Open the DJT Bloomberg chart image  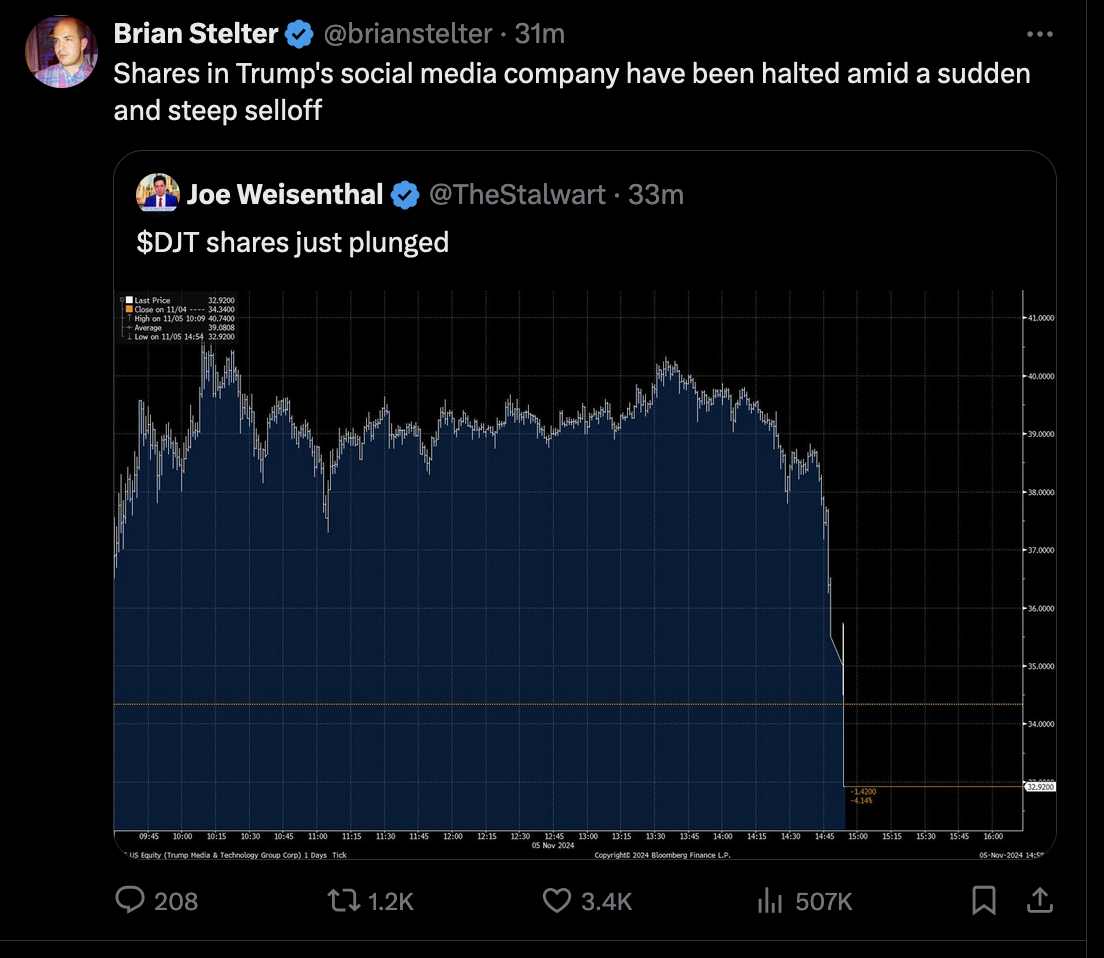[x=585, y=575]
